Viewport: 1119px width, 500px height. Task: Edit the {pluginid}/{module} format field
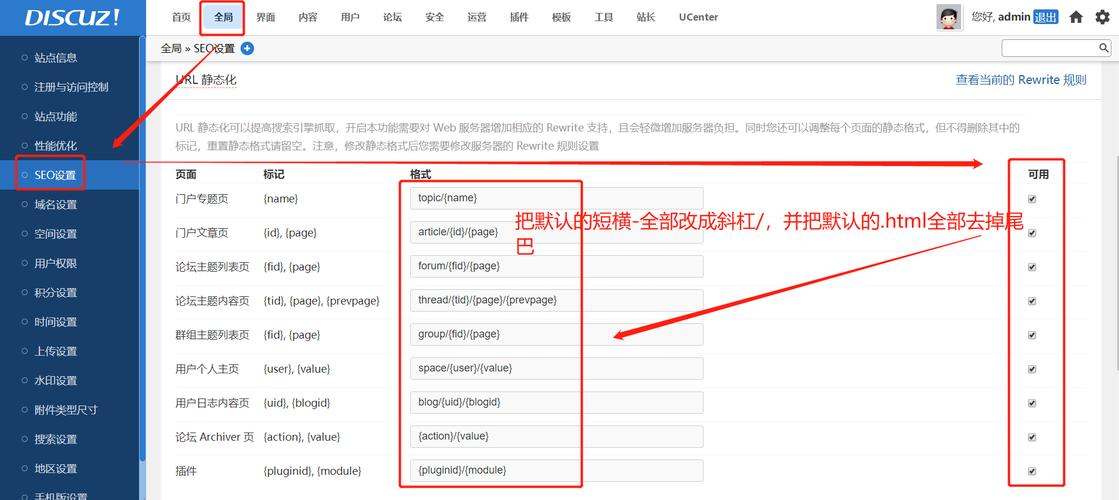pos(557,471)
